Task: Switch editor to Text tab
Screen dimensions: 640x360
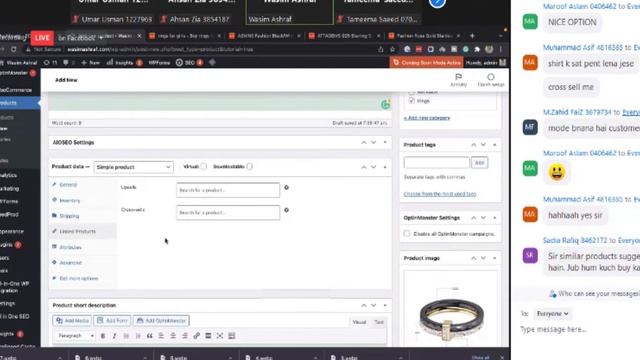Action: (x=379, y=322)
